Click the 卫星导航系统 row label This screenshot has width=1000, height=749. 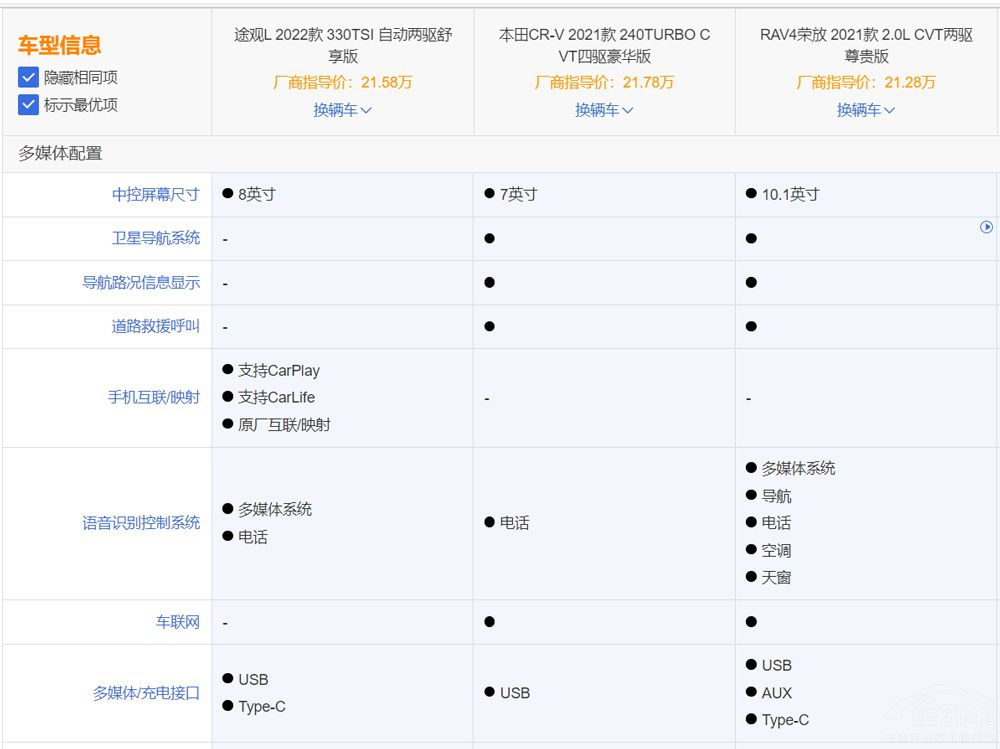click(x=155, y=238)
